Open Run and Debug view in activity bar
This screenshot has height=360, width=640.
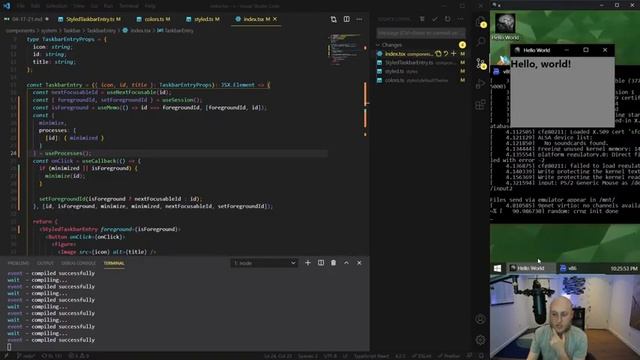(480, 84)
